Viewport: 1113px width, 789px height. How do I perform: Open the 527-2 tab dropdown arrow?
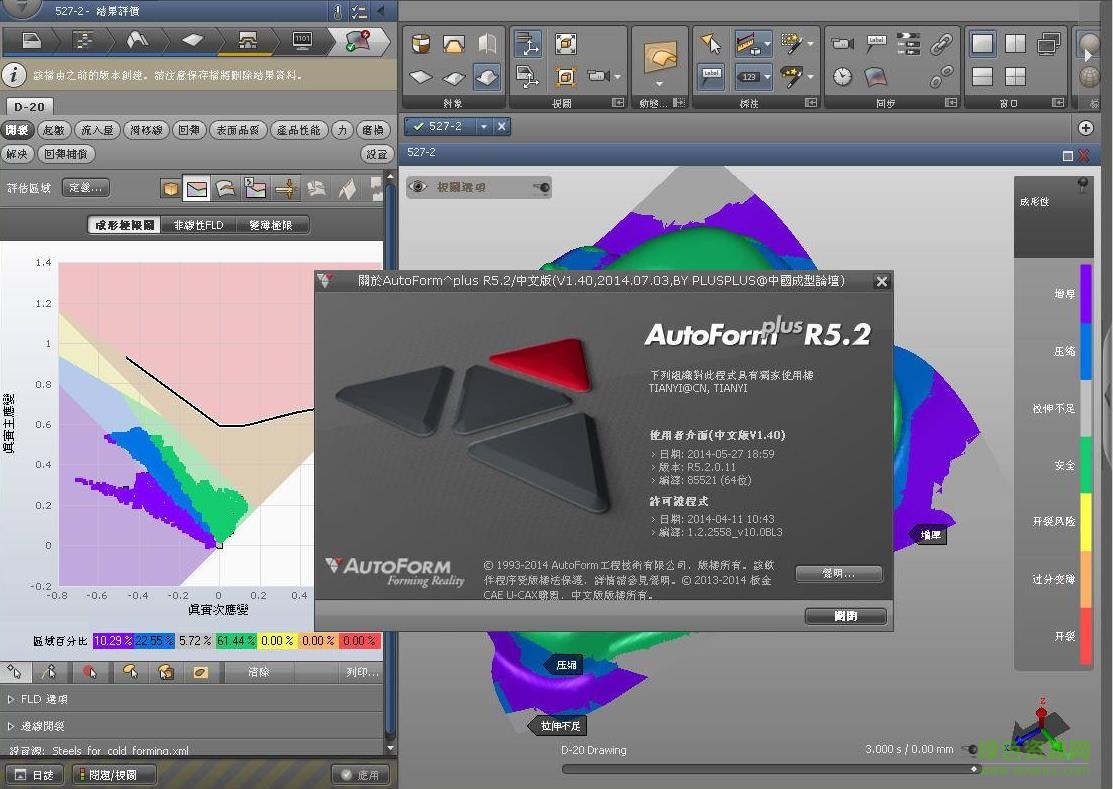click(x=484, y=126)
